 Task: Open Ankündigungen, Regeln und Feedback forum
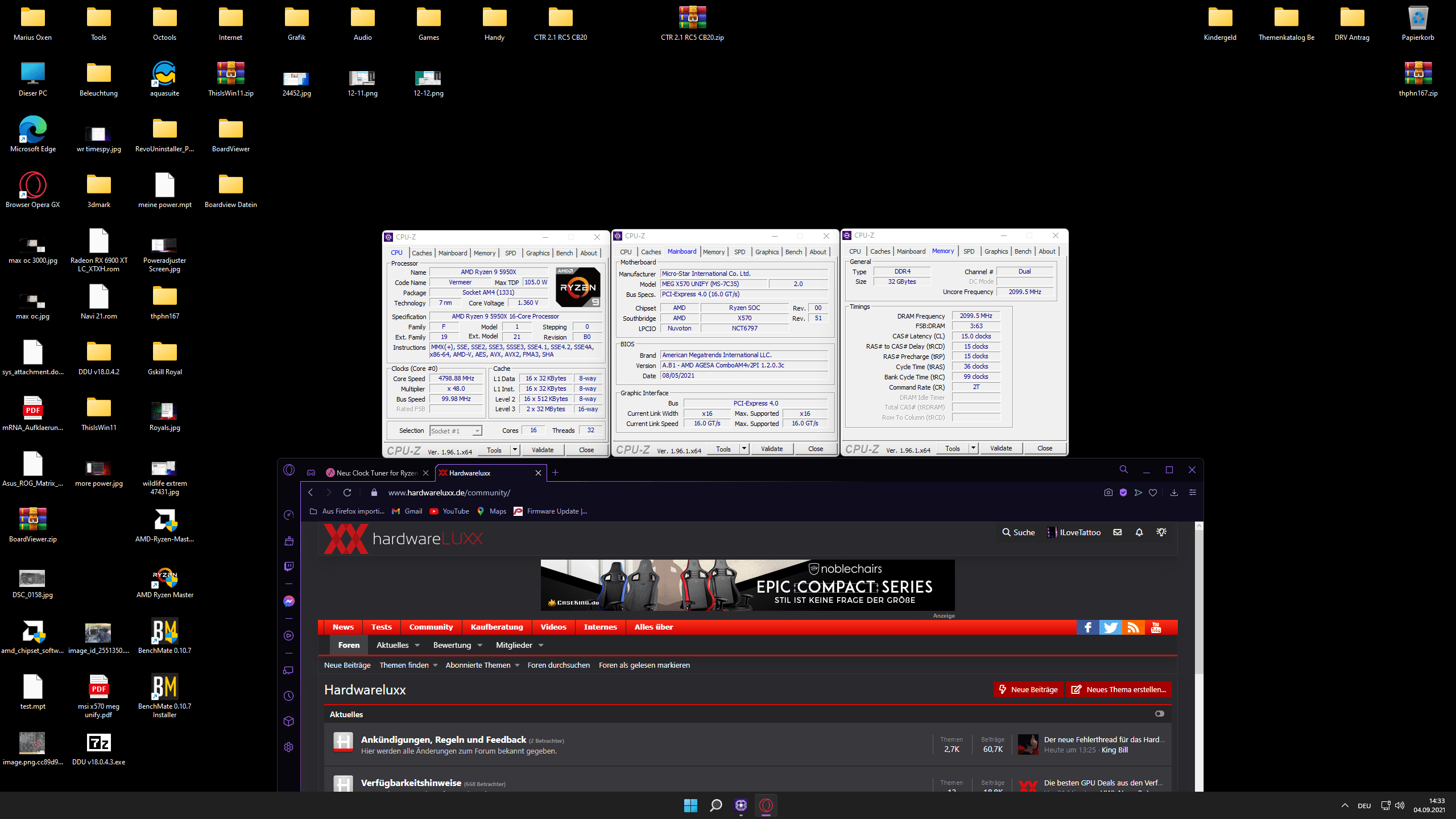coord(443,739)
